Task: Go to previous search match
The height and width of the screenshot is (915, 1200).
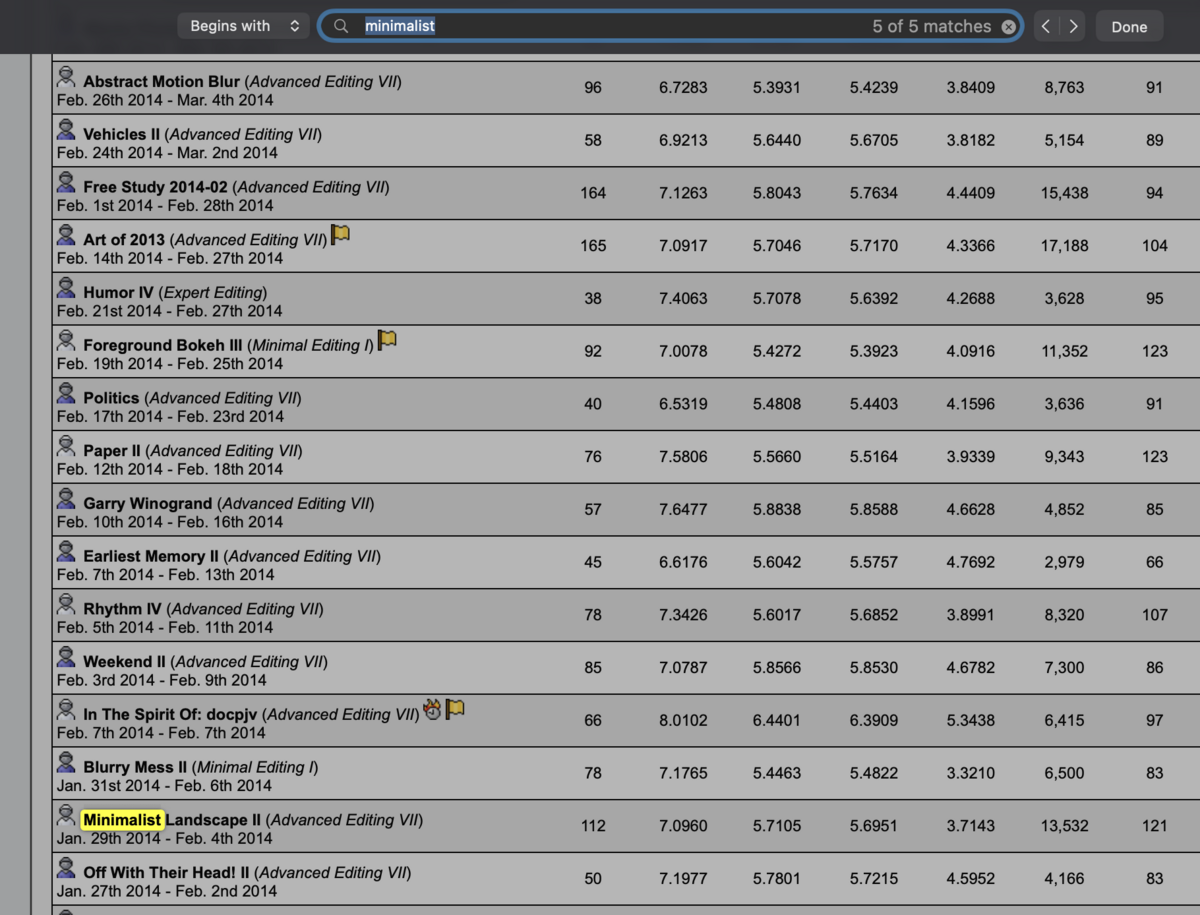Action: coord(1046,26)
